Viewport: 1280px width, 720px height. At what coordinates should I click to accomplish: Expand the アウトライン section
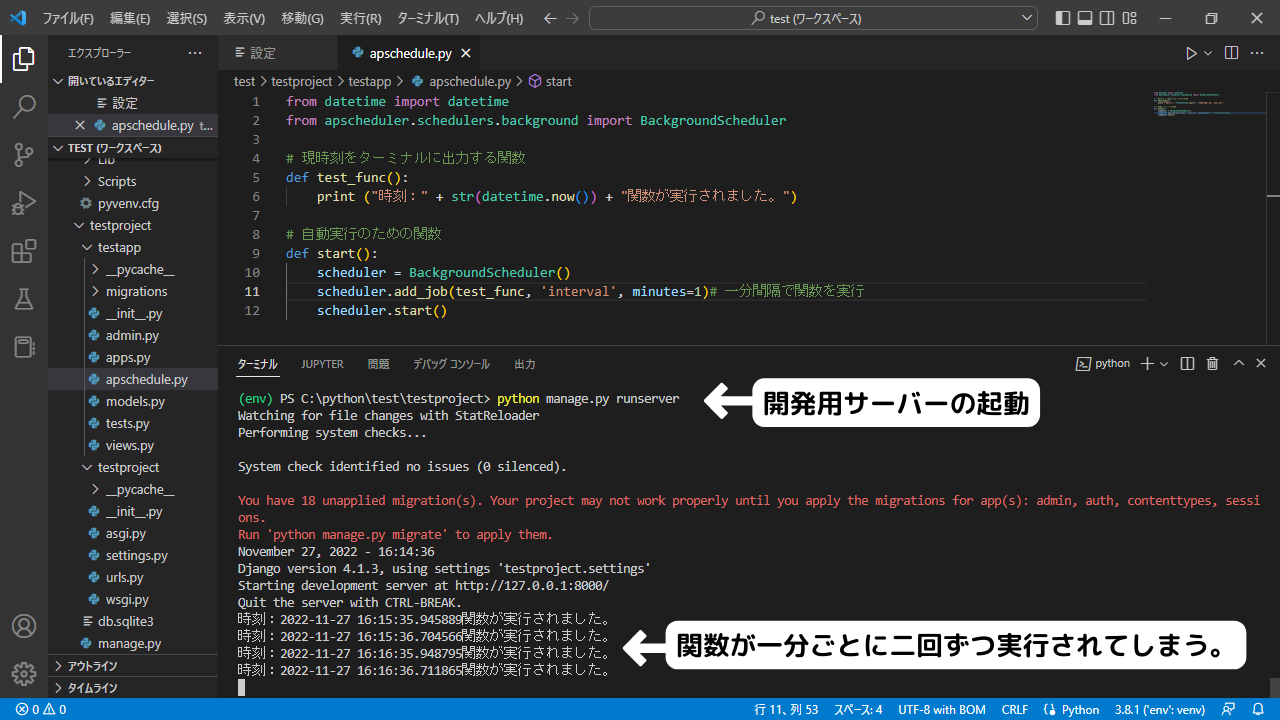[133, 666]
